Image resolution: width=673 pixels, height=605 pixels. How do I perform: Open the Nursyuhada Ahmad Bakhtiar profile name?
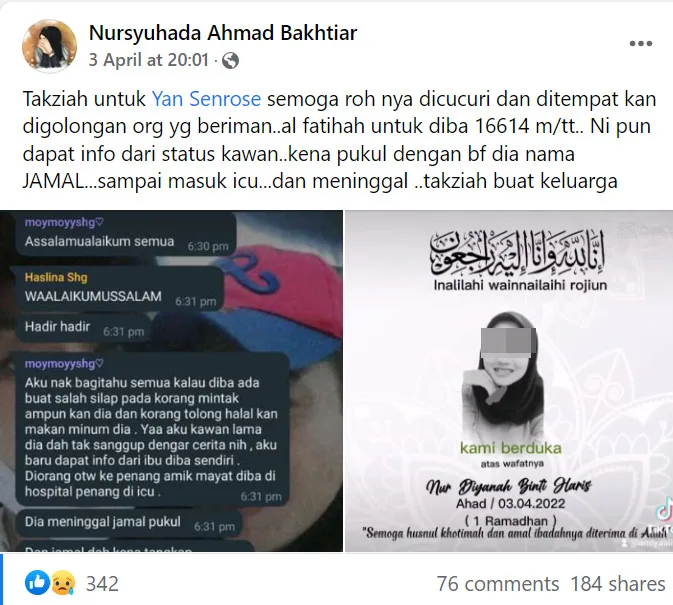pos(223,33)
